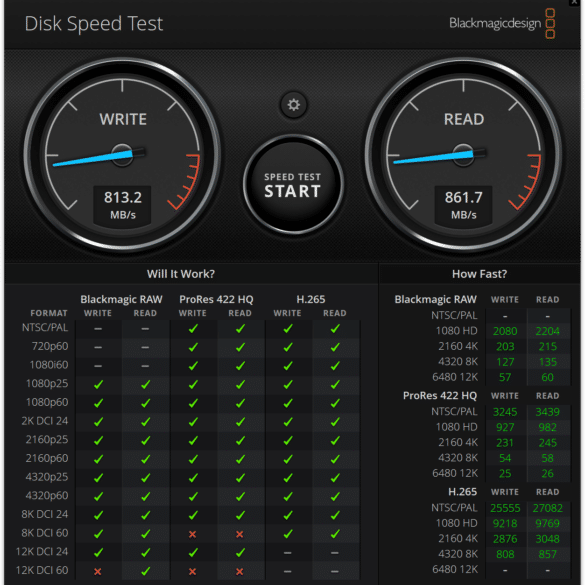The image size is (585, 585).
Task: Click the 2K DCI 24 format row label
Action: pos(45,421)
